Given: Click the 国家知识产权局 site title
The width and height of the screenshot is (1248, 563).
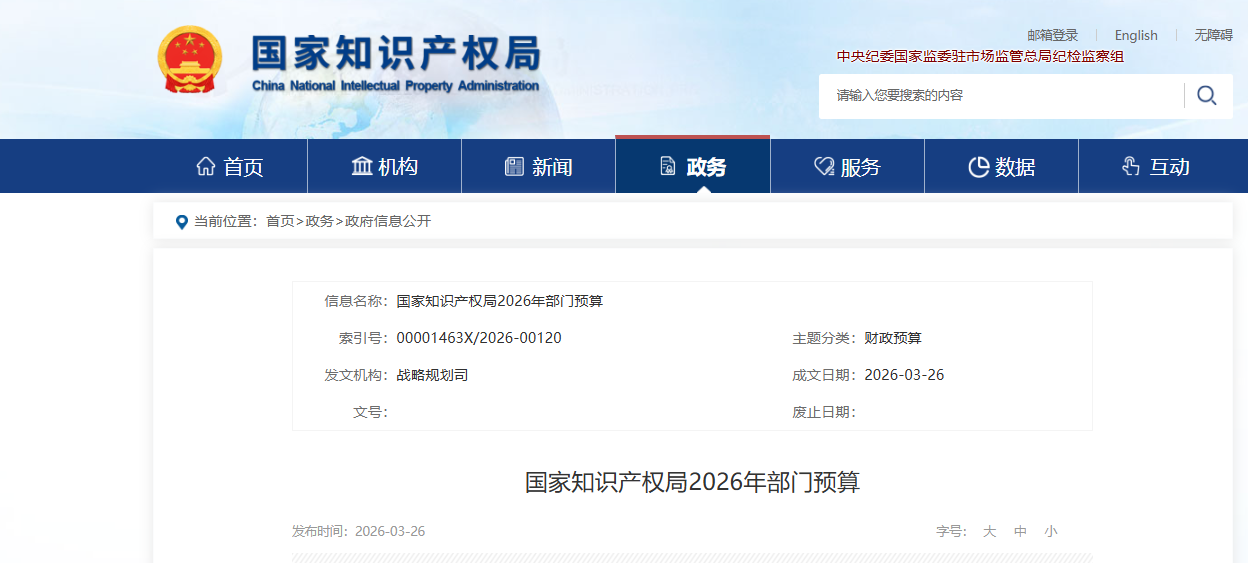Looking at the screenshot, I should [x=395, y=52].
